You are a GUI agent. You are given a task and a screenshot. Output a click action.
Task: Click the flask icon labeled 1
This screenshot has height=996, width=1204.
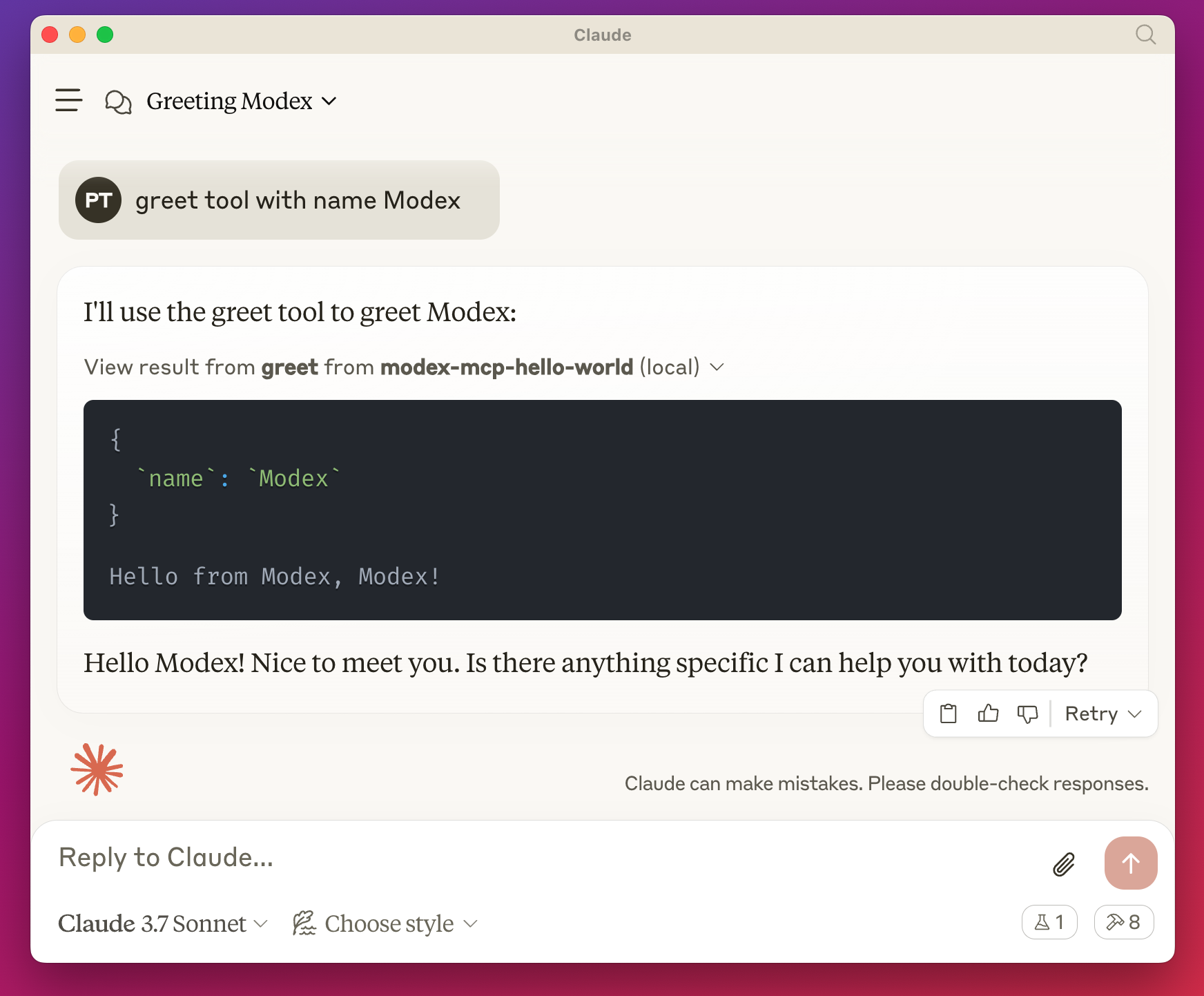coord(1049,922)
